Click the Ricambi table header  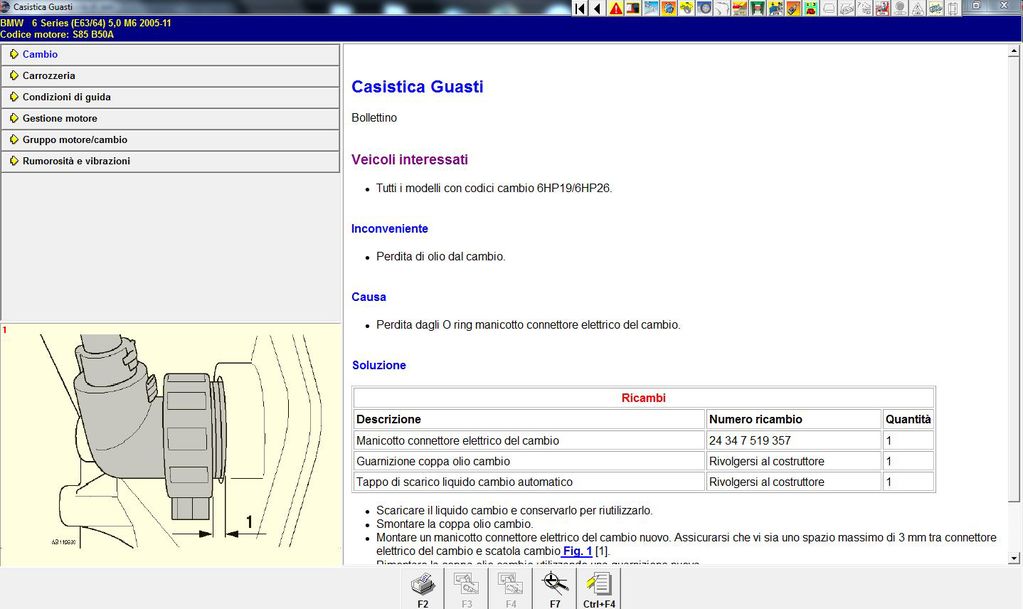643,398
